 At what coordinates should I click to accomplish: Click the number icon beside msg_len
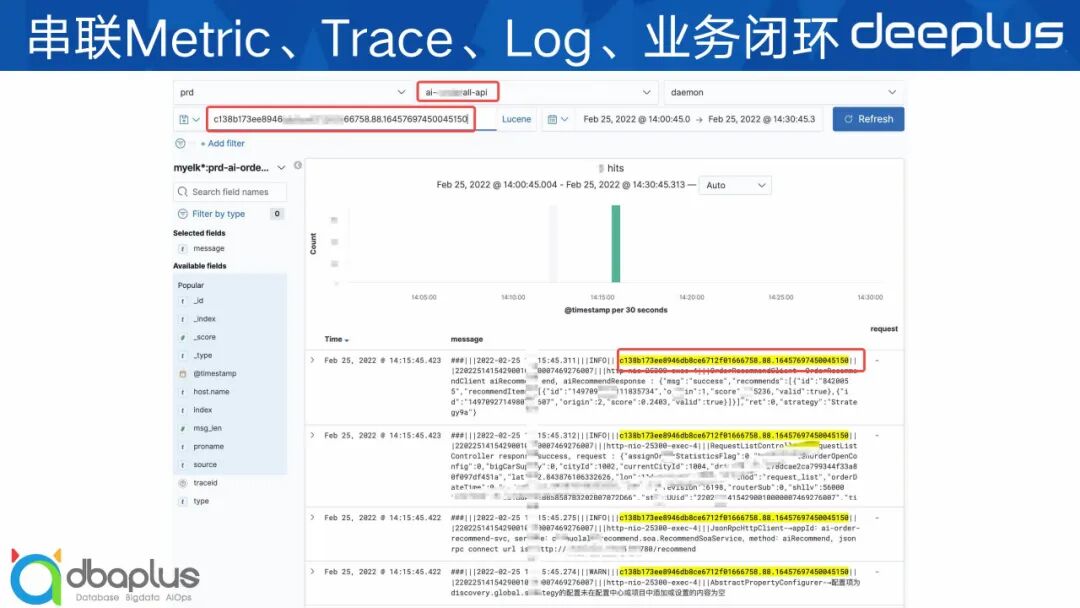click(183, 428)
